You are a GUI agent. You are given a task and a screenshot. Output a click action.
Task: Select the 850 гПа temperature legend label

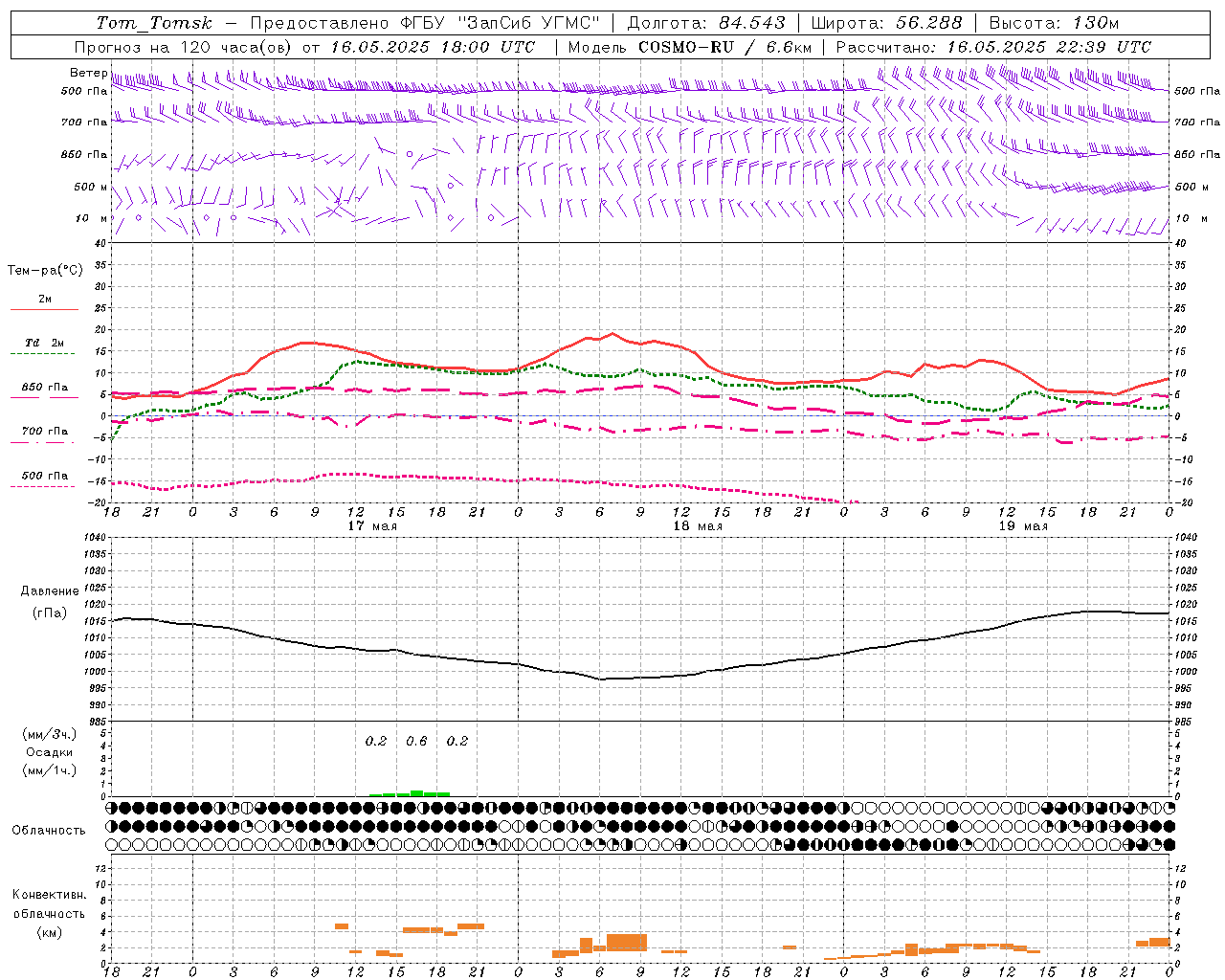pyautogui.click(x=45, y=388)
